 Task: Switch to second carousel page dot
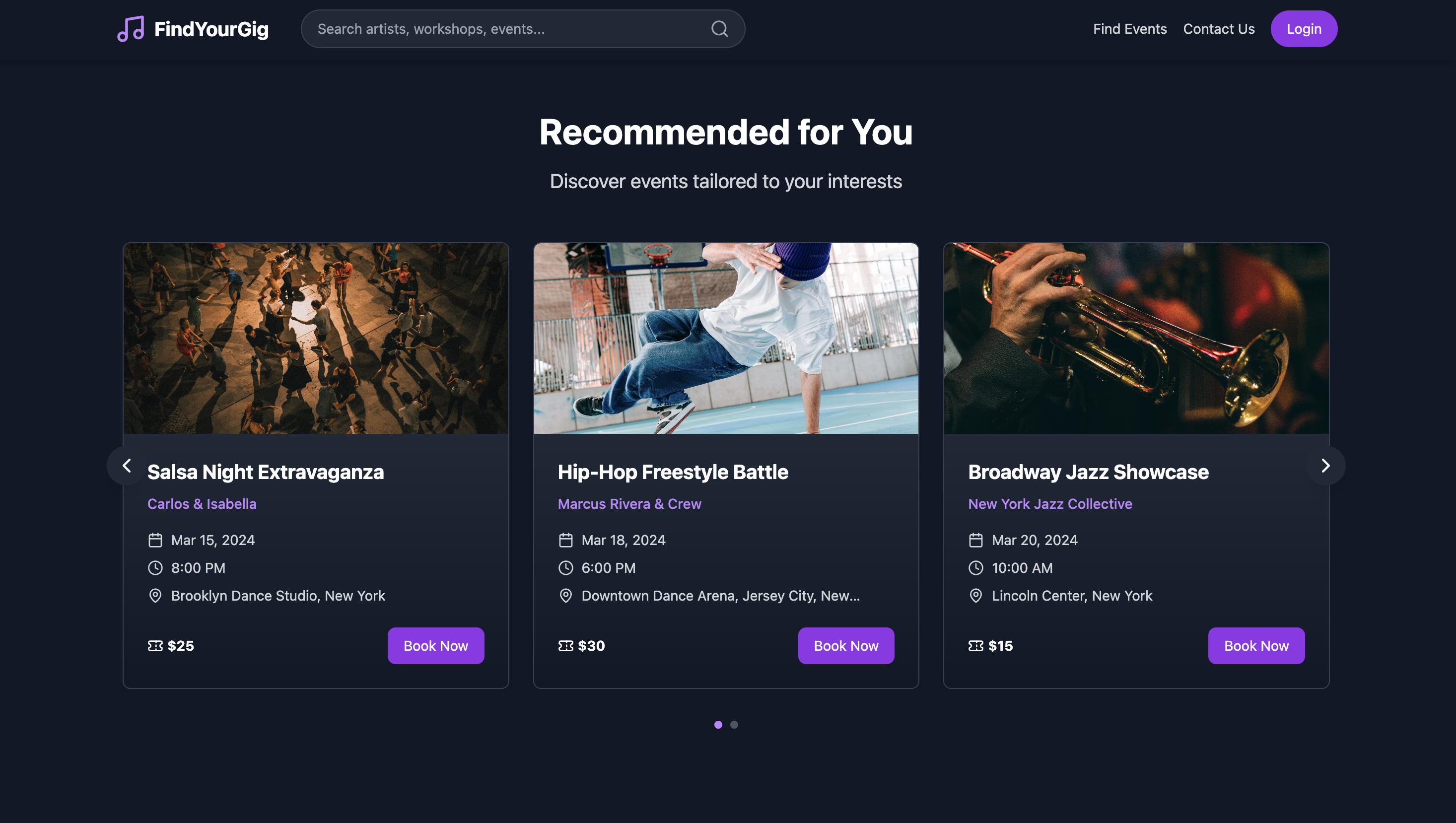(x=734, y=725)
